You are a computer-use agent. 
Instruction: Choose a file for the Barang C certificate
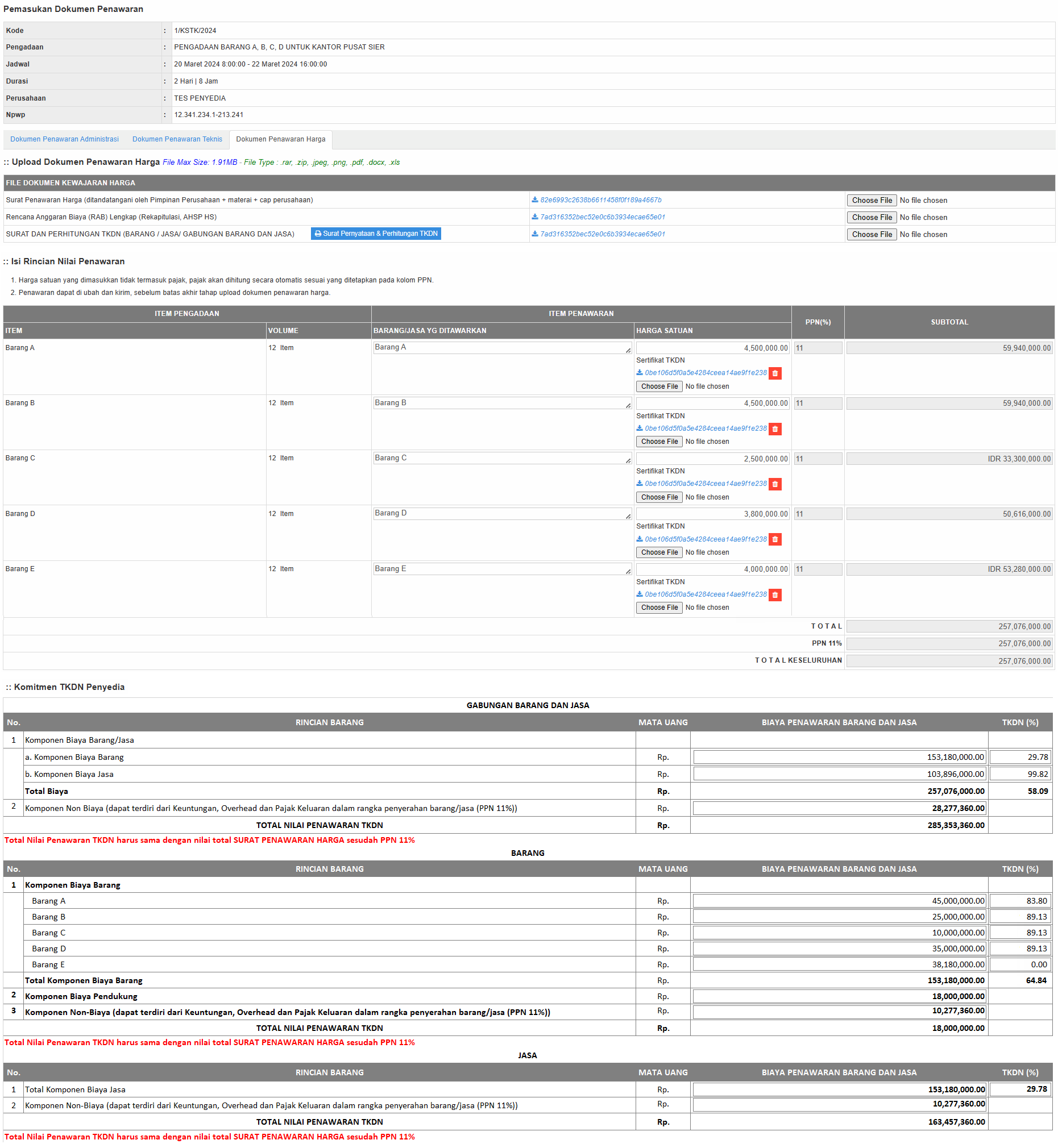(659, 497)
